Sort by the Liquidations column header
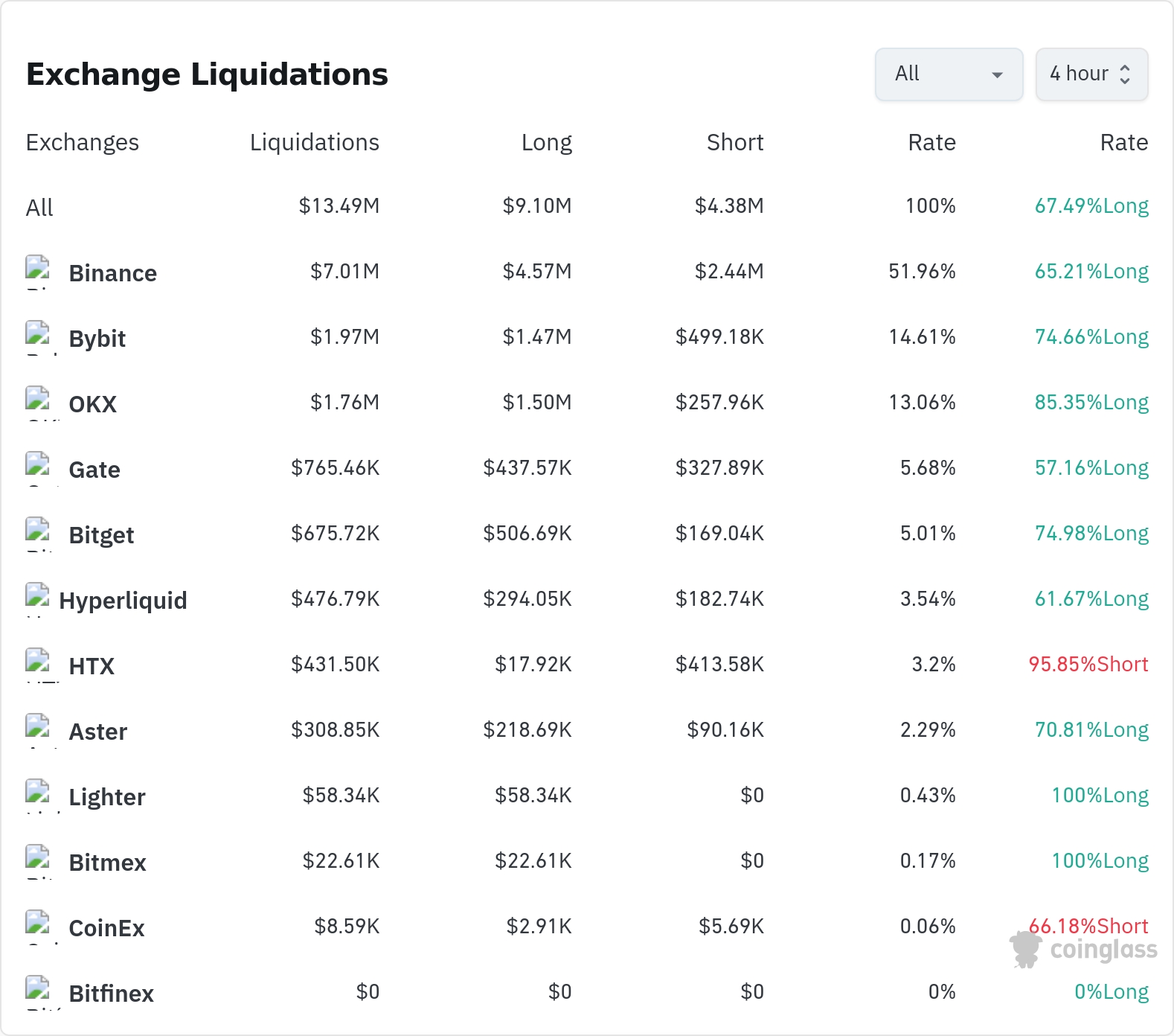This screenshot has width=1174, height=1036. 315,142
